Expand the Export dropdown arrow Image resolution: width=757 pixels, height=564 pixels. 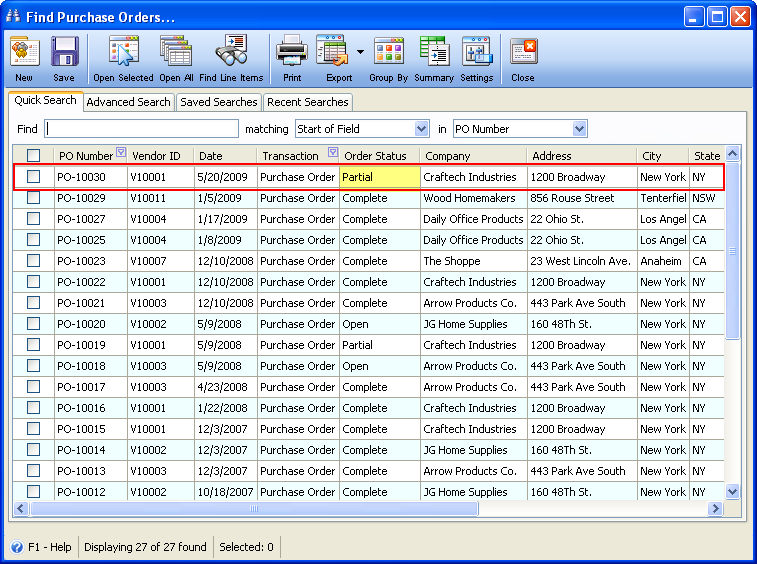pos(359,52)
